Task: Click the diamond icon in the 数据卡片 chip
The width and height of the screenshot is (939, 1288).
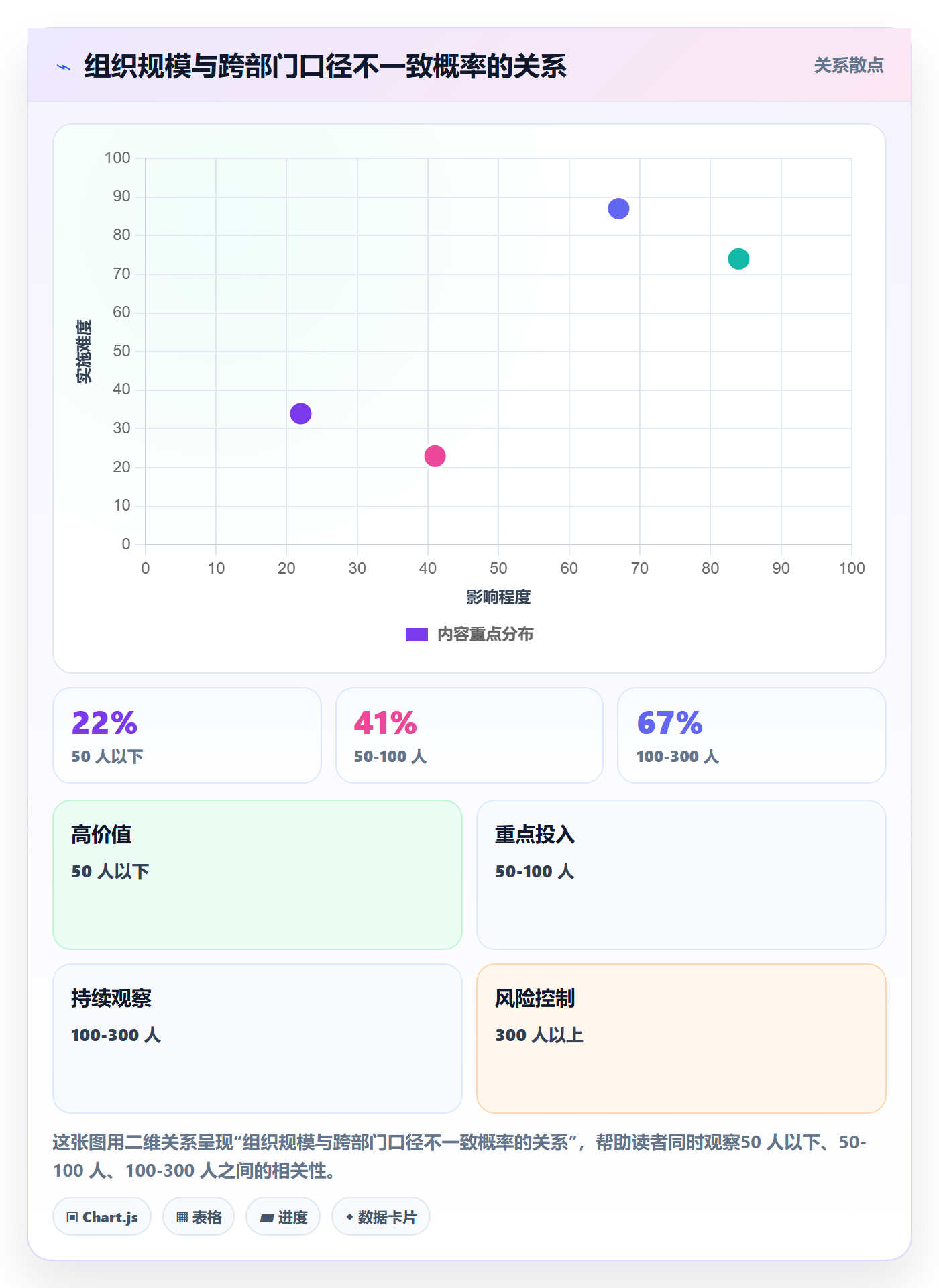Action: point(349,1217)
